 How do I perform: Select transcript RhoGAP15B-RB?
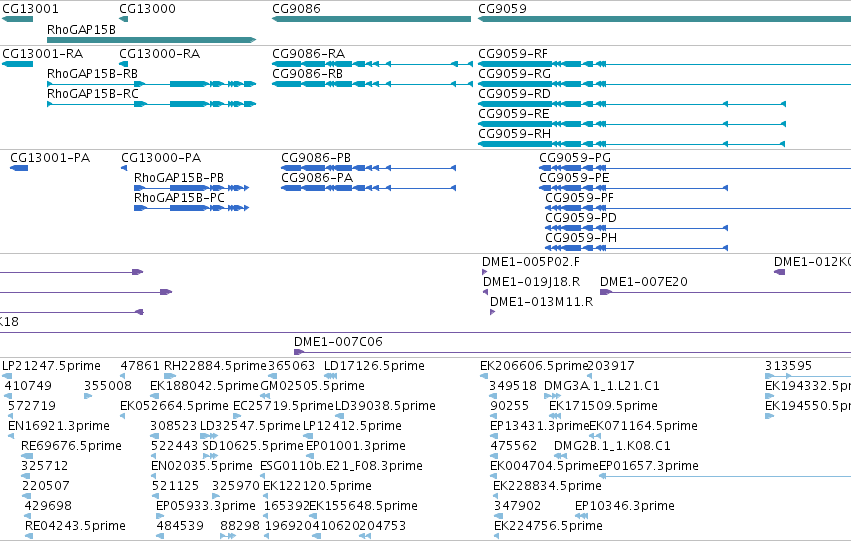92,74
